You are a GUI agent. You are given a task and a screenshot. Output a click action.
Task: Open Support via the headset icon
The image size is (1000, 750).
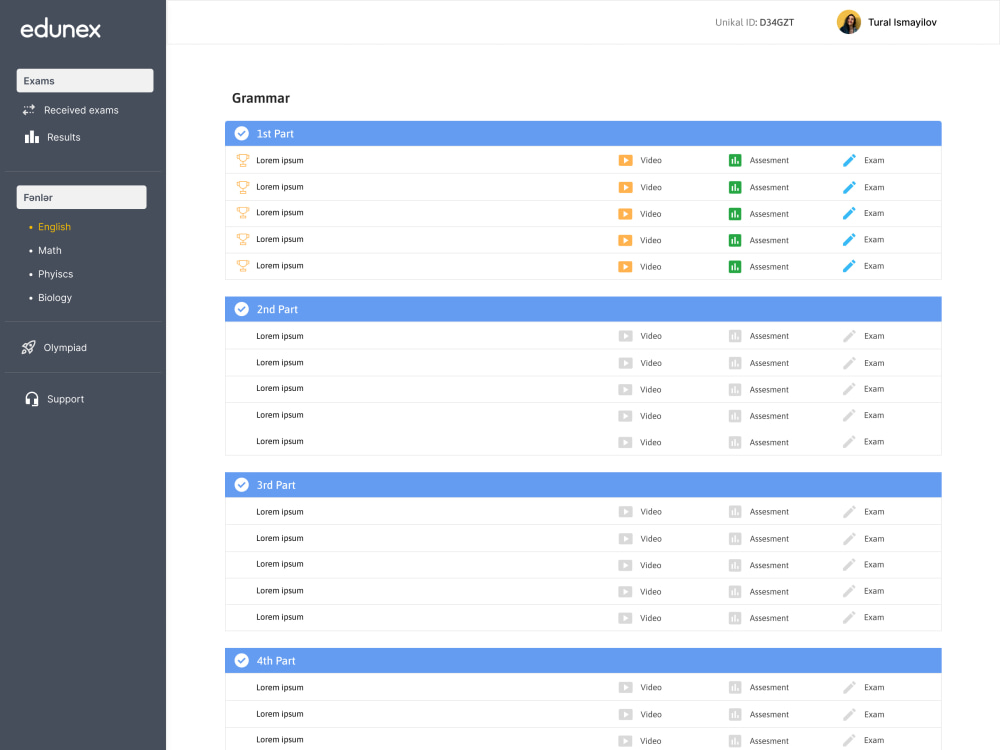tap(32, 399)
